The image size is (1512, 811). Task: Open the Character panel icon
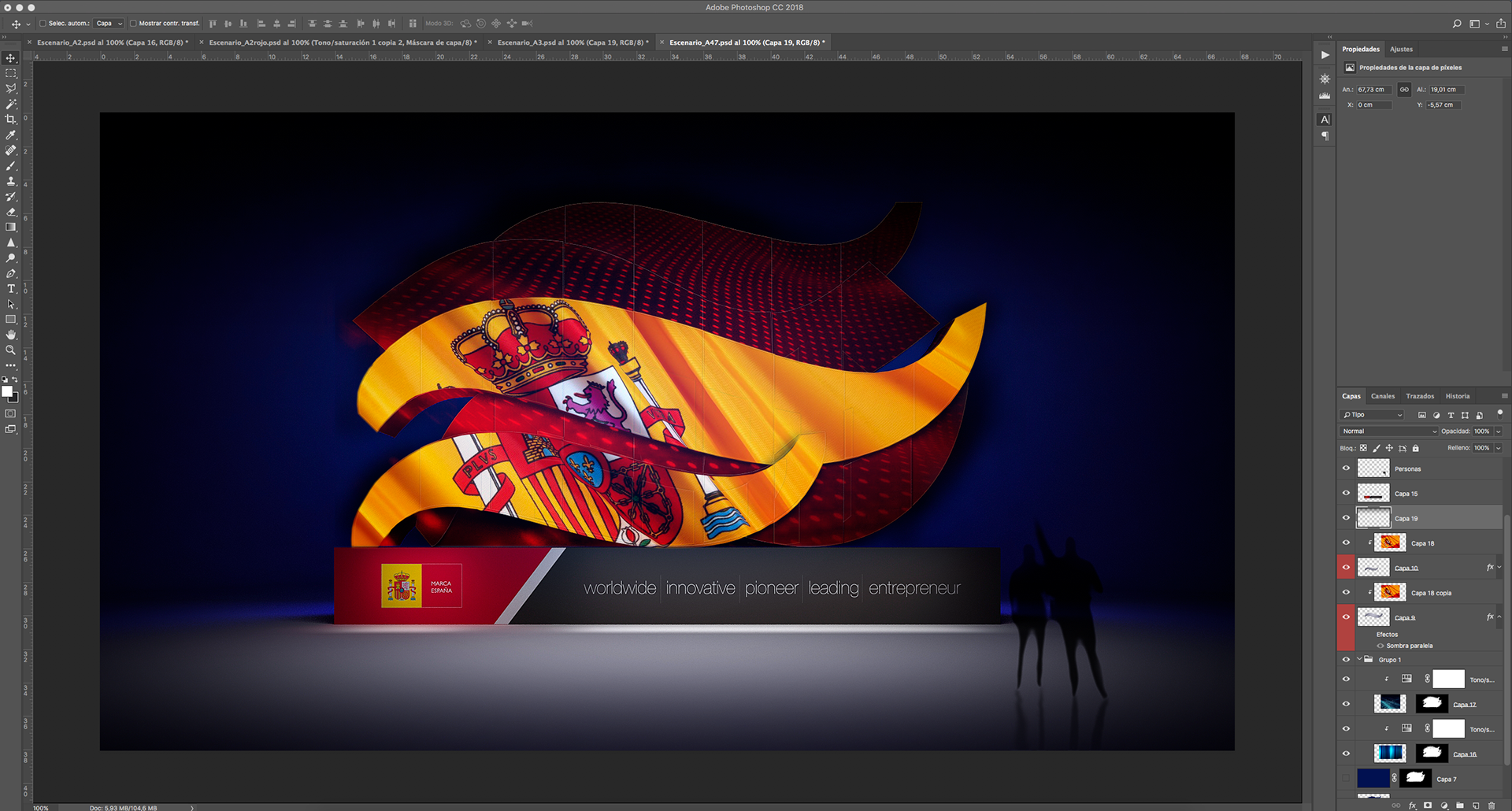[x=1325, y=120]
